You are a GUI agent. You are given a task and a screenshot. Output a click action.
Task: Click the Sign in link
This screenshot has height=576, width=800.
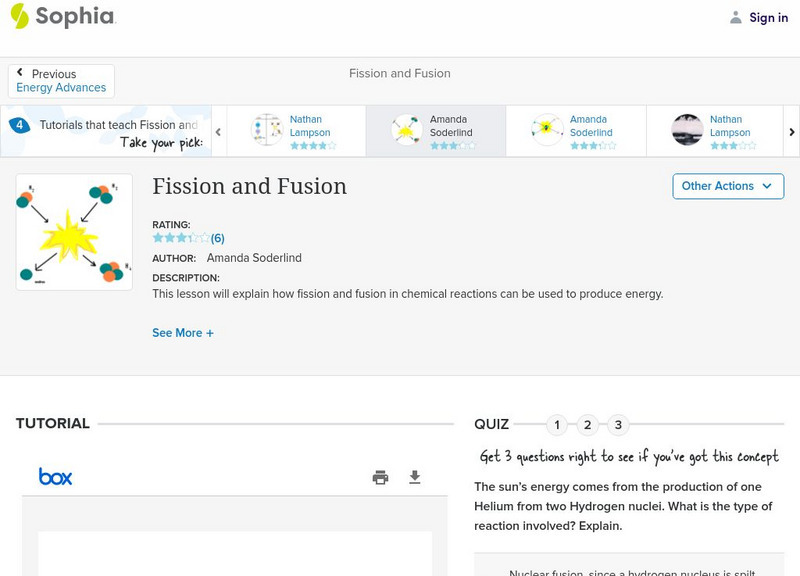768,17
